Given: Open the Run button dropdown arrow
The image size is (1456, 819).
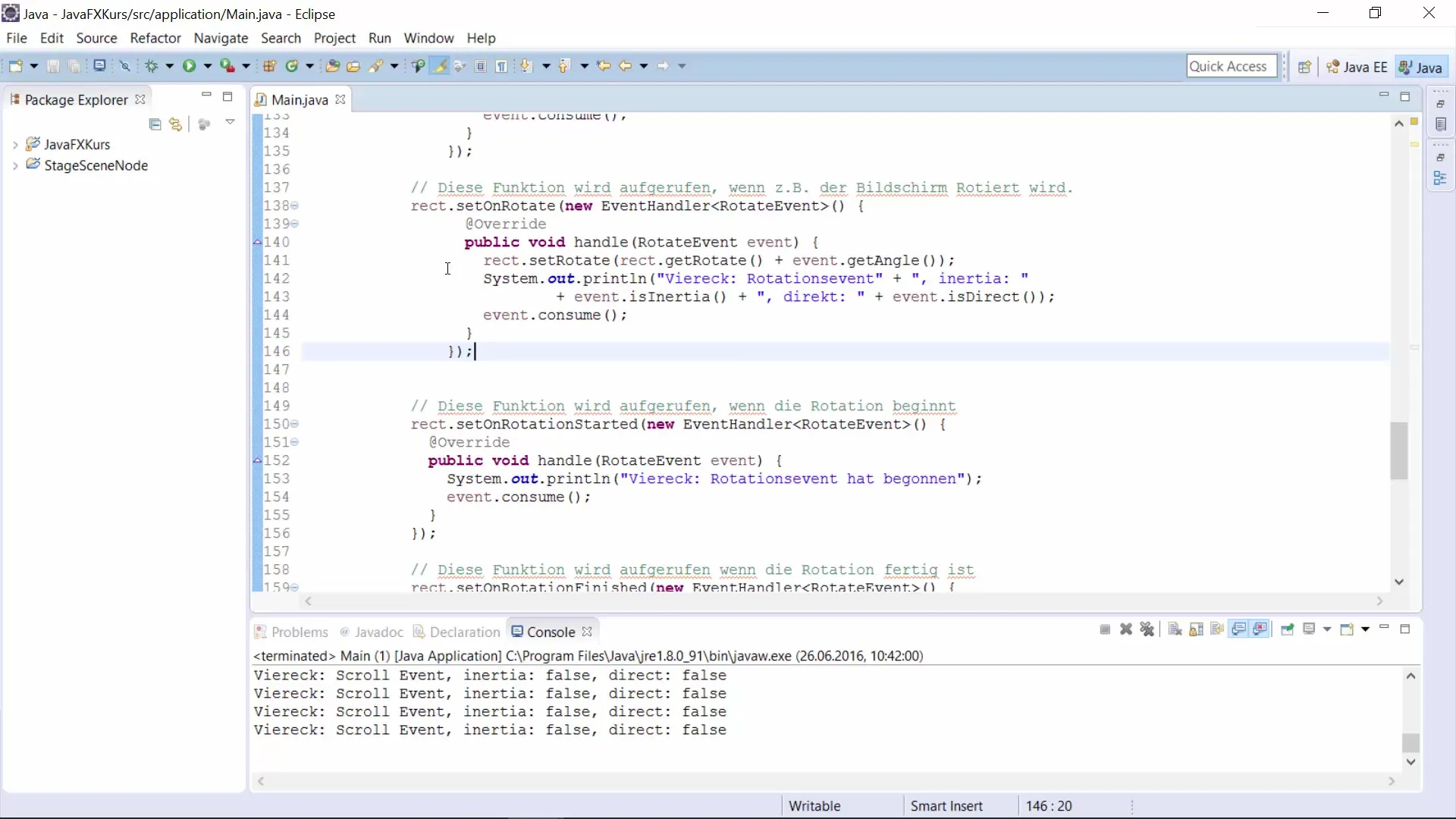Looking at the screenshot, I should 207,66.
